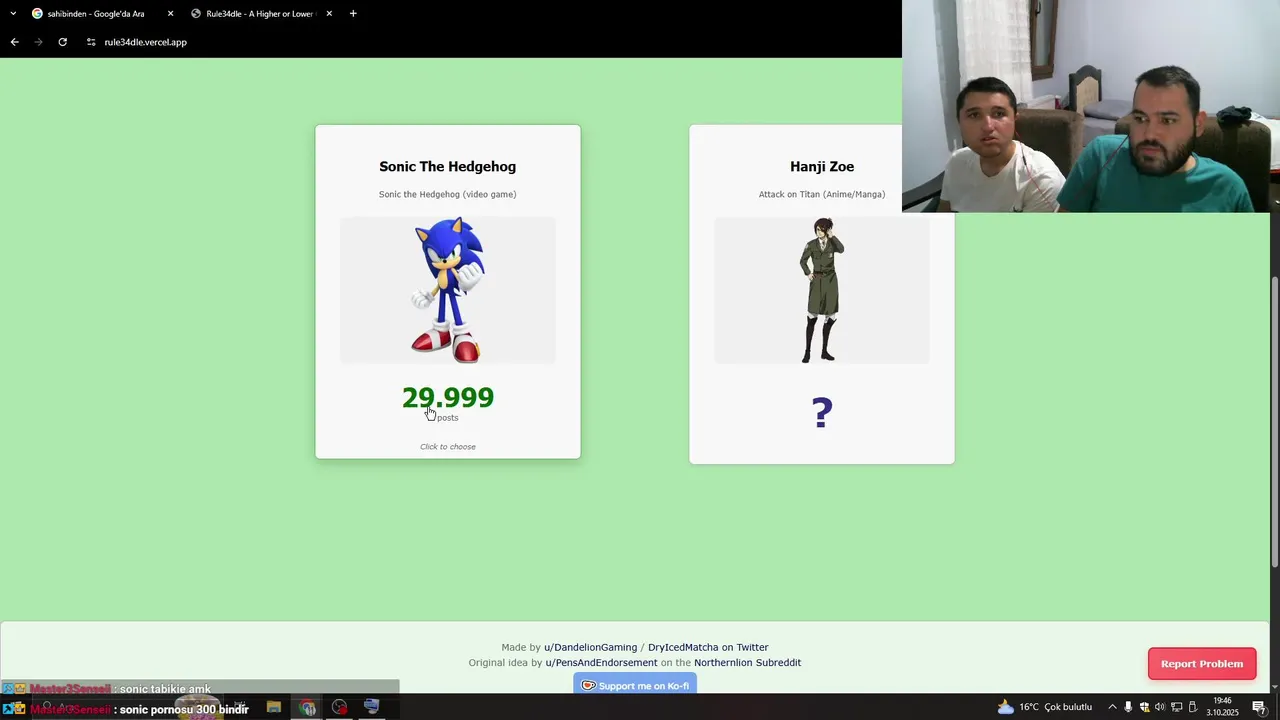This screenshot has height=720, width=1280.
Task: Open the u/PensAndEndorsement link
Action: 601,663
